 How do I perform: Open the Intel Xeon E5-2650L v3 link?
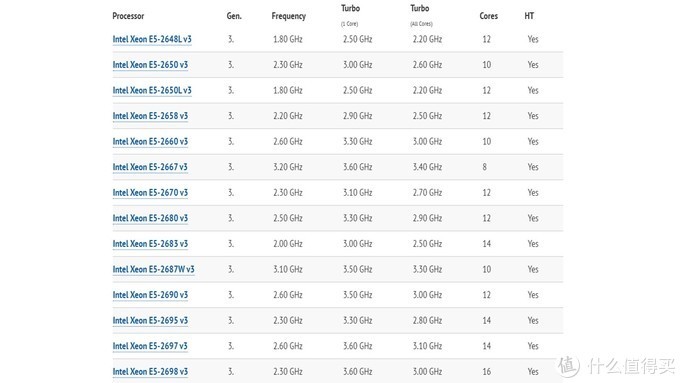click(x=152, y=90)
